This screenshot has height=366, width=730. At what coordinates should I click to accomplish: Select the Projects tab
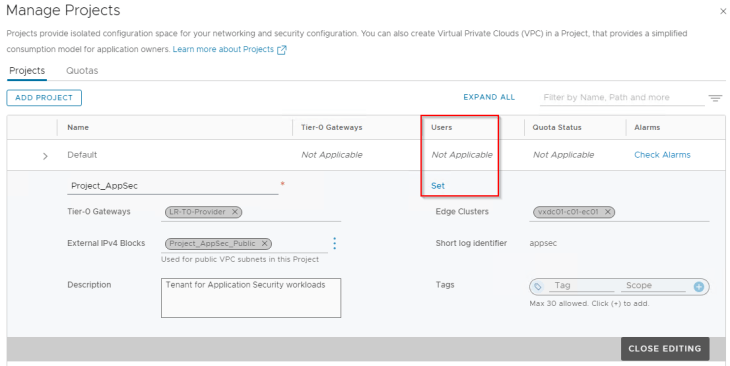tap(27, 71)
